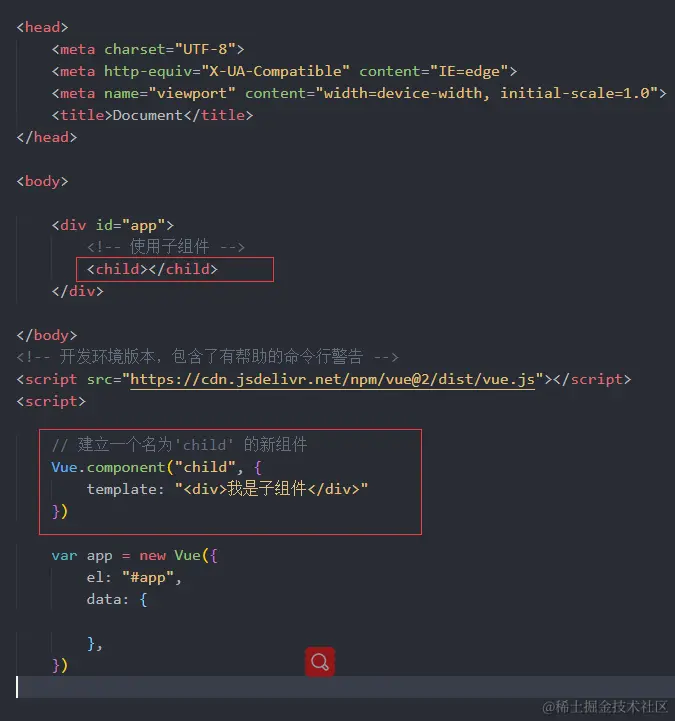Click the viewport meta tag line
Screen dimensions: 675x721
click(x=359, y=93)
